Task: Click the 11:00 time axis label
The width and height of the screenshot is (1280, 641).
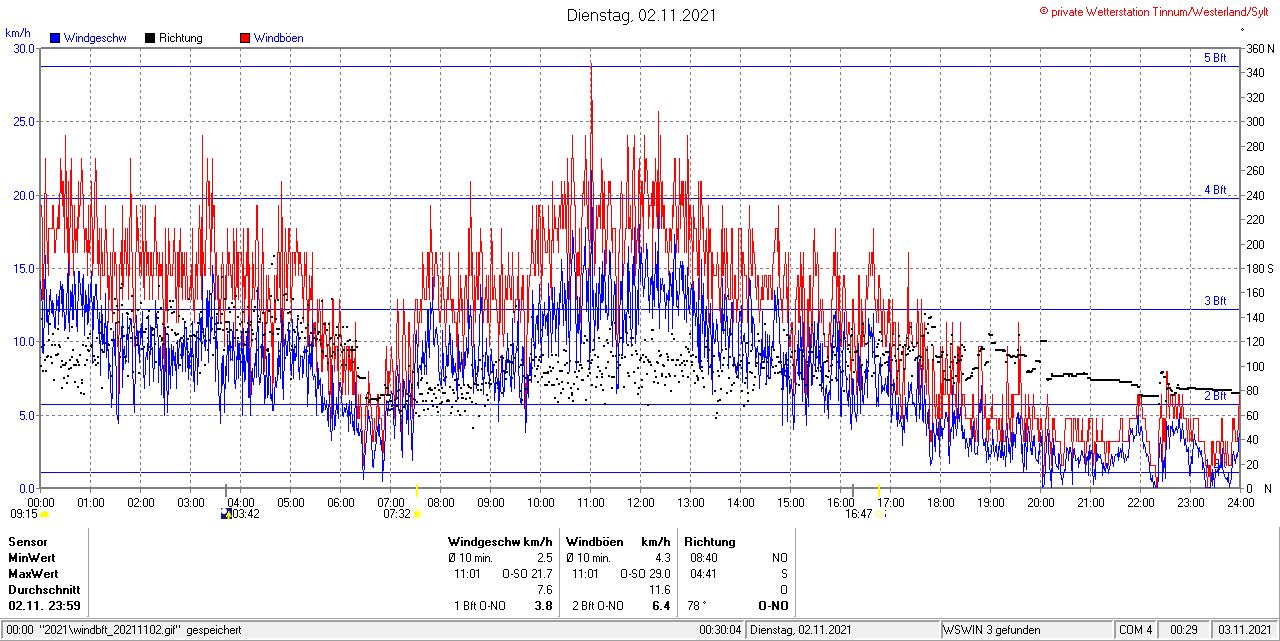Action: pos(591,502)
